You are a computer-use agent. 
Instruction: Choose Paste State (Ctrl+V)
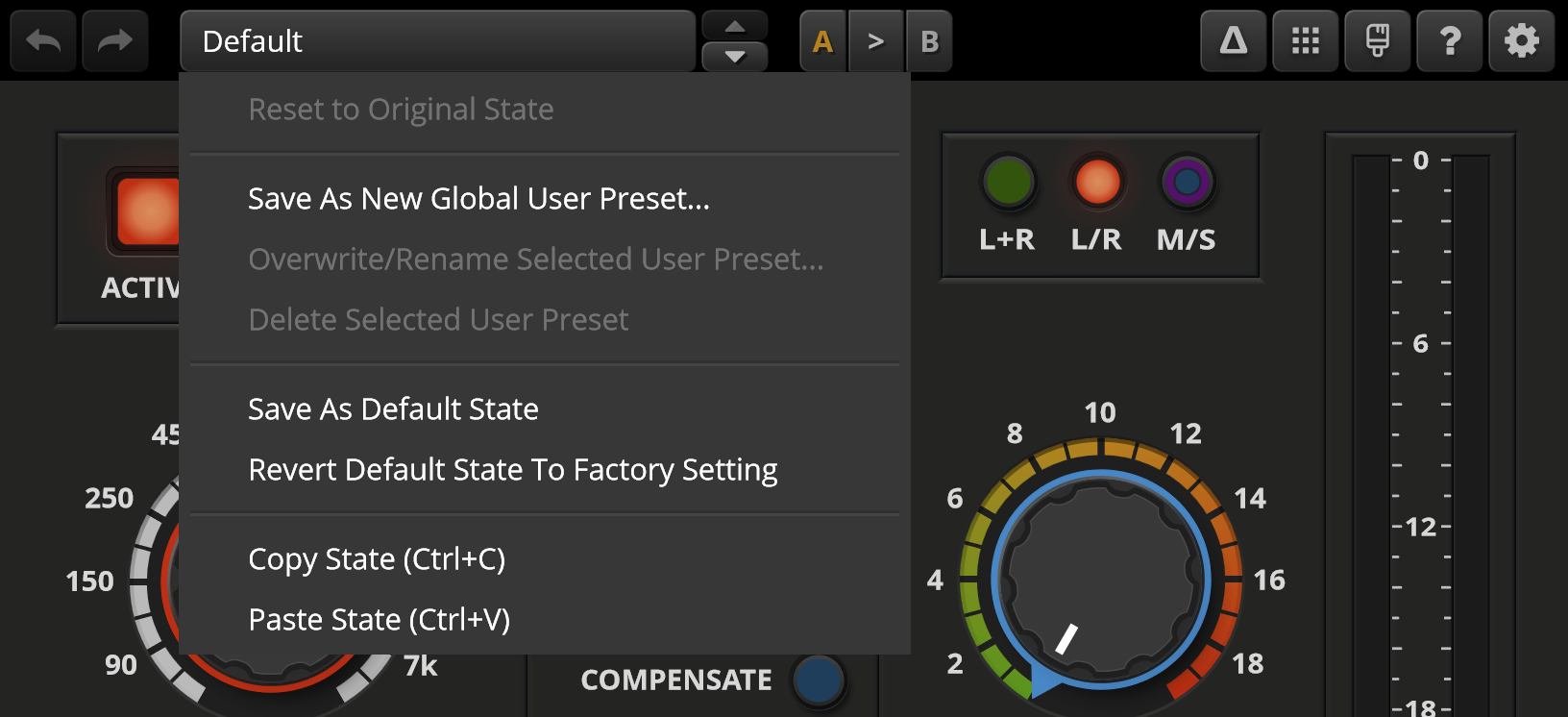coord(545,619)
